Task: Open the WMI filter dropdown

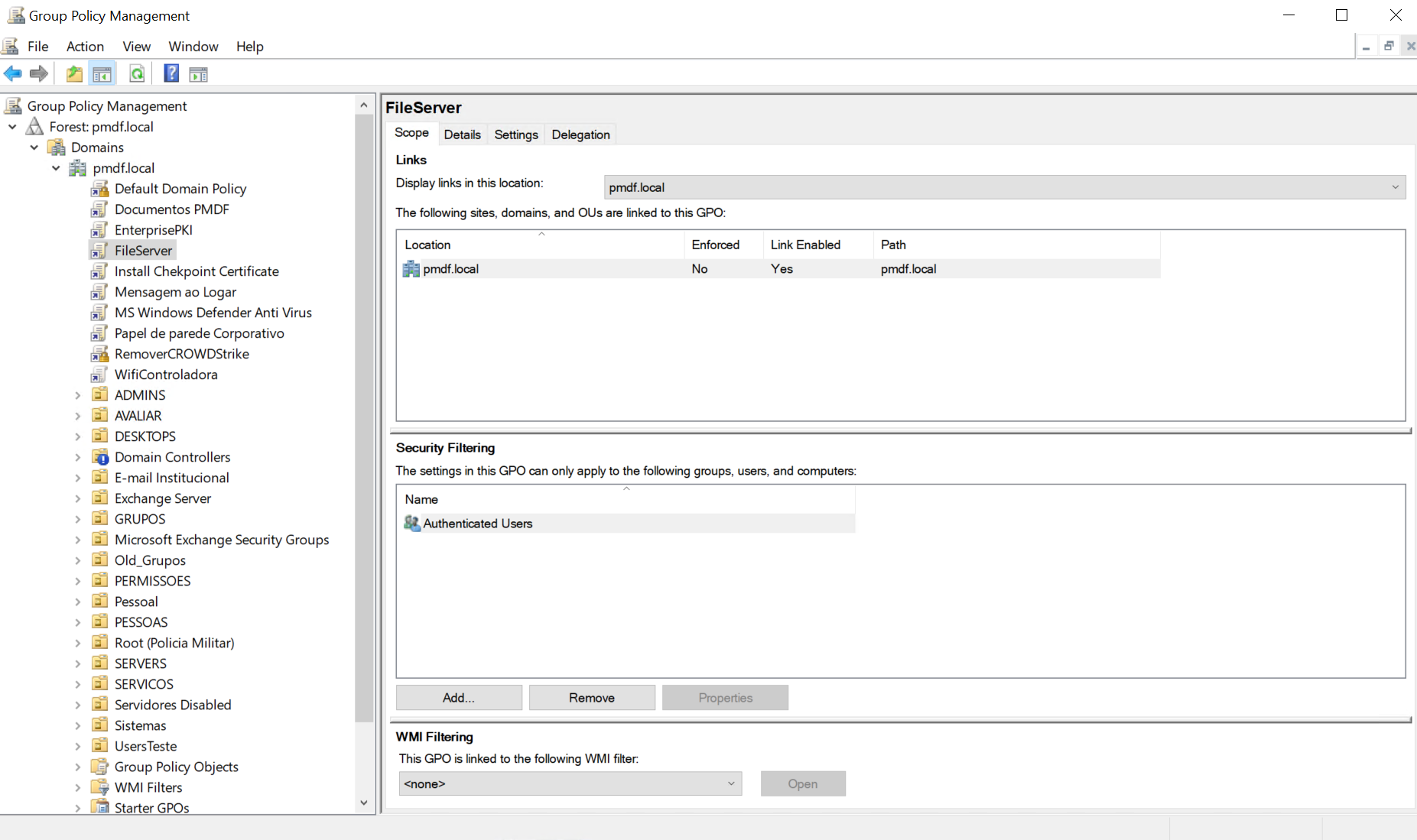Action: tap(730, 783)
